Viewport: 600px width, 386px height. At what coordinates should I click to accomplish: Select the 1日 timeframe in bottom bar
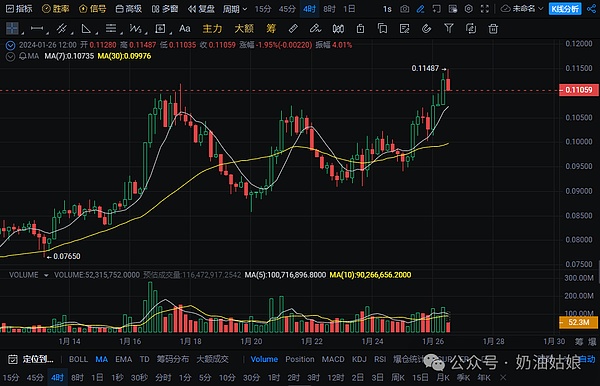pos(97,378)
